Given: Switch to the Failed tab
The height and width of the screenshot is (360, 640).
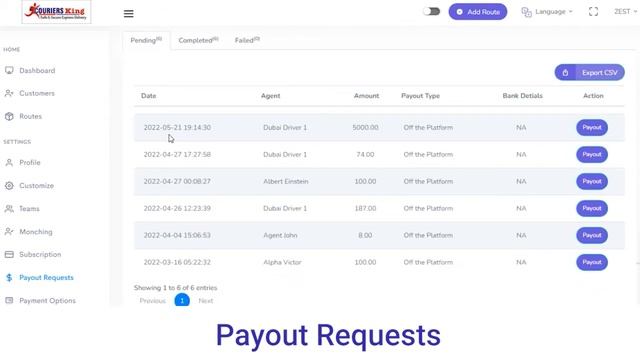Looking at the screenshot, I should [x=247, y=40].
